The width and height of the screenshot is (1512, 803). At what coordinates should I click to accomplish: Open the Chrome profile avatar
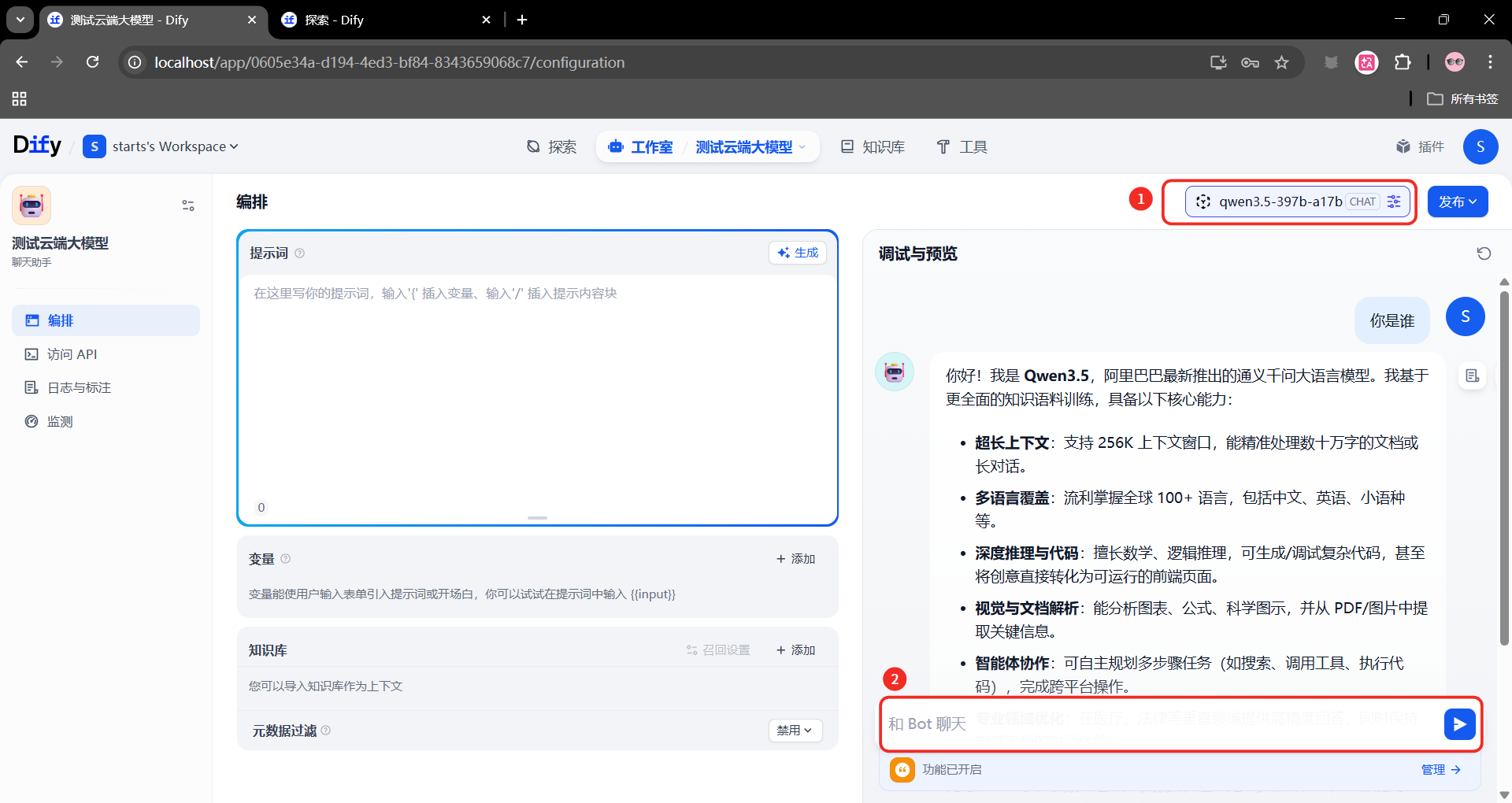coord(1455,62)
